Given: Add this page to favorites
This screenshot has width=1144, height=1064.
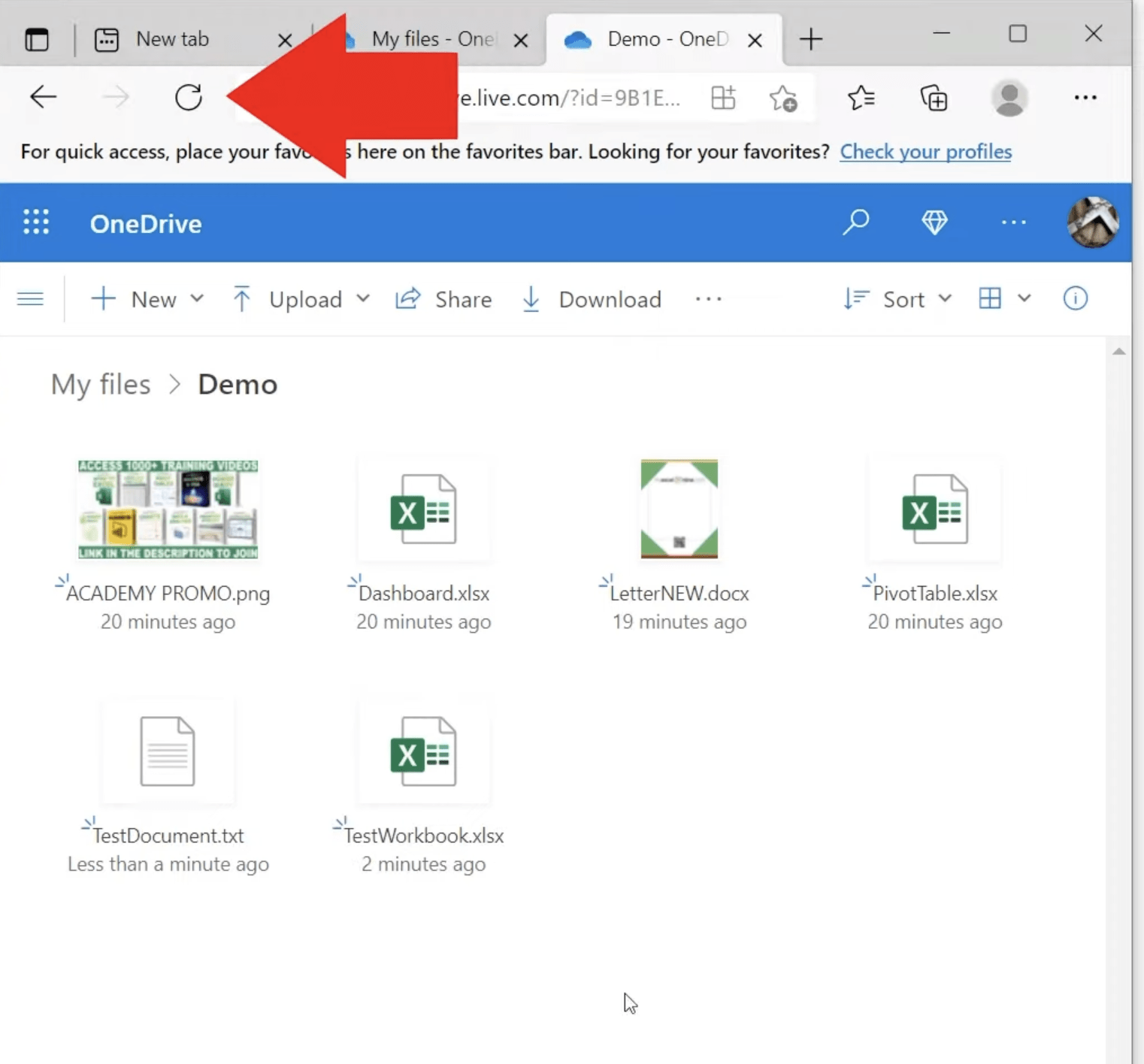Looking at the screenshot, I should [x=783, y=98].
